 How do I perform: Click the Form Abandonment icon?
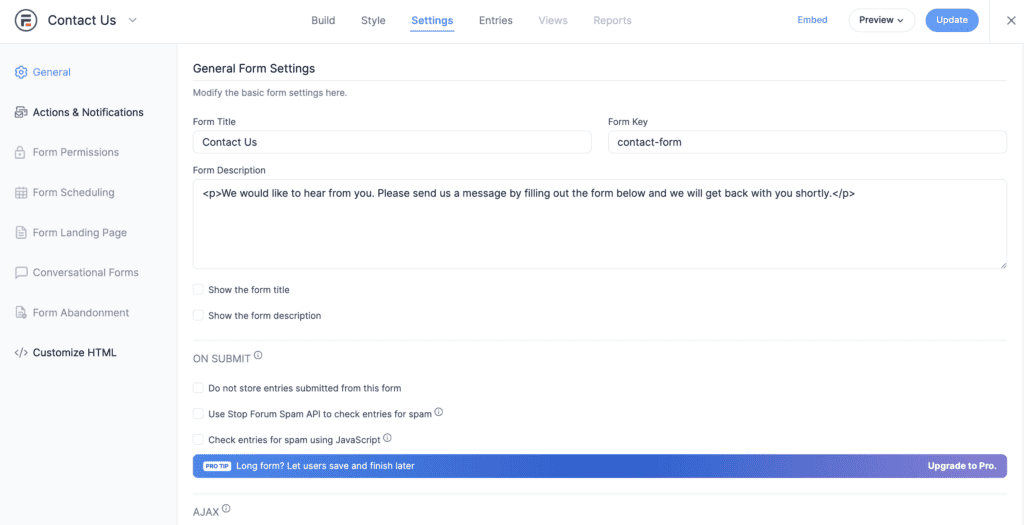(x=21, y=313)
